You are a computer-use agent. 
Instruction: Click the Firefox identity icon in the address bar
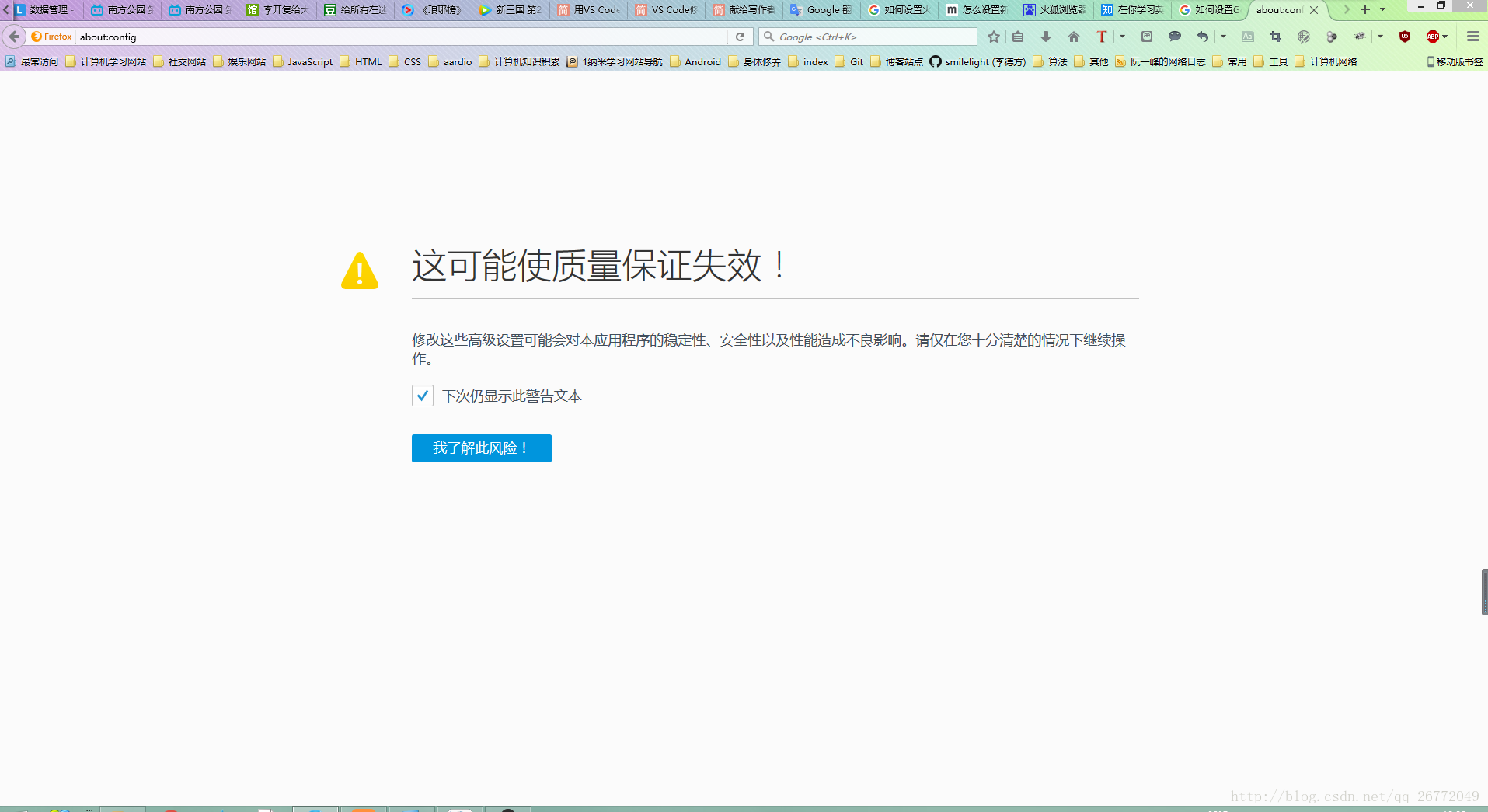[x=51, y=37]
